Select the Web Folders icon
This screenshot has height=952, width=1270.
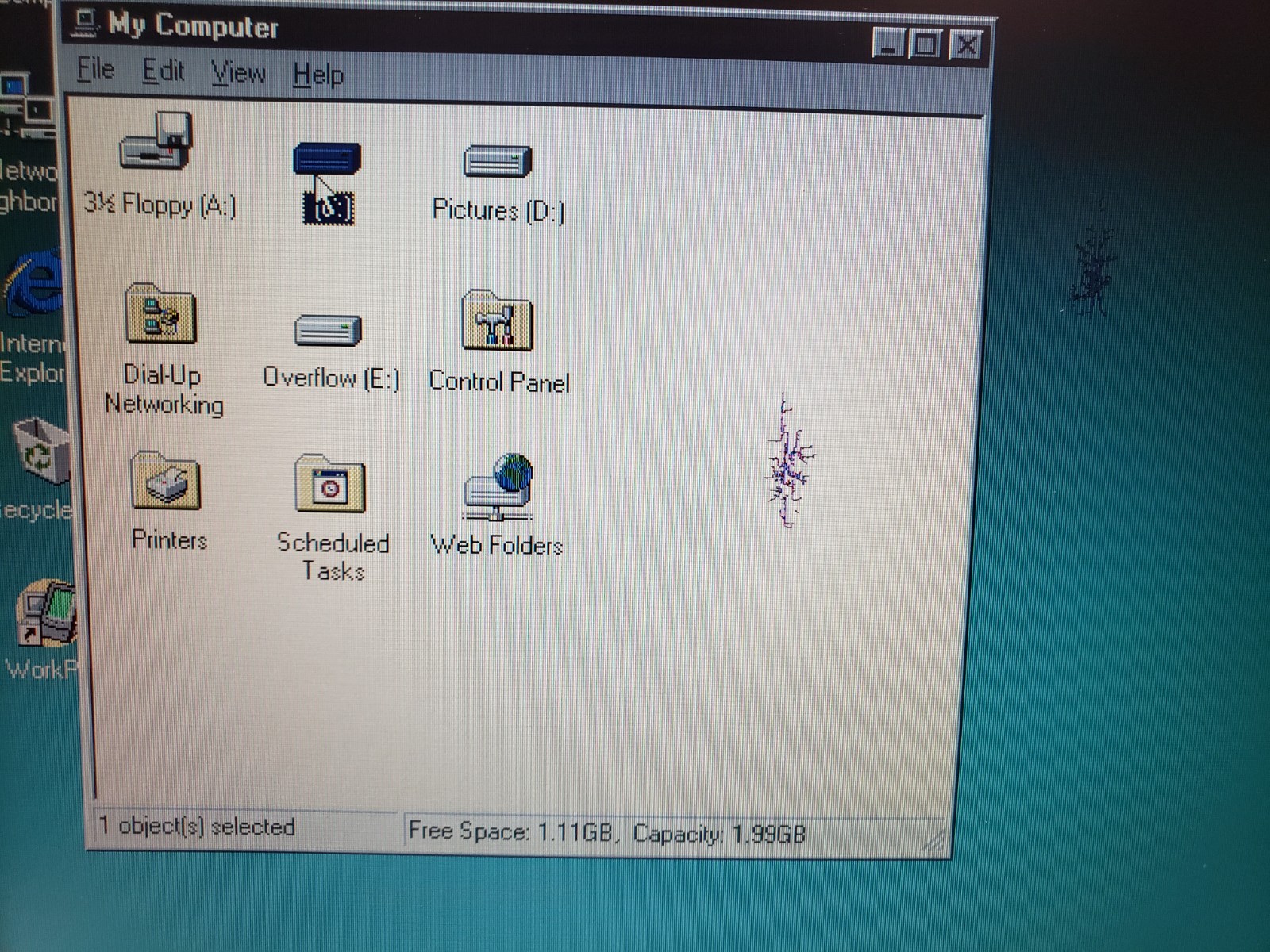point(498,486)
